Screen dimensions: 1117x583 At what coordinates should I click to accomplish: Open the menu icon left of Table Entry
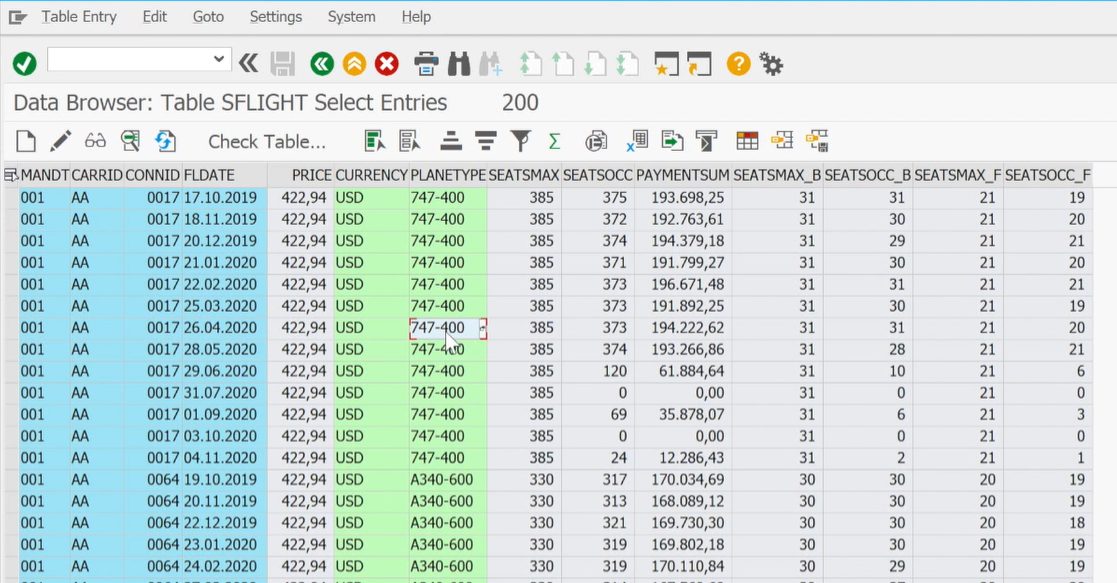pyautogui.click(x=17, y=17)
